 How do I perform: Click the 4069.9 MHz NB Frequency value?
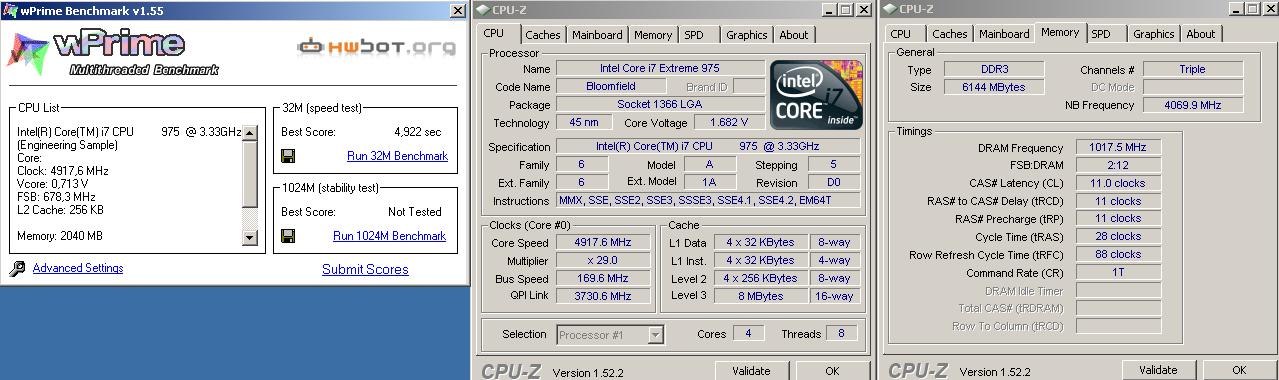1192,105
